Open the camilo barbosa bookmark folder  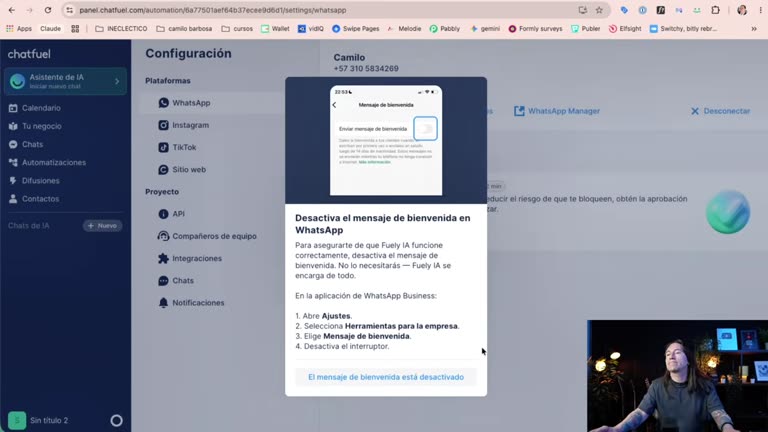184,28
